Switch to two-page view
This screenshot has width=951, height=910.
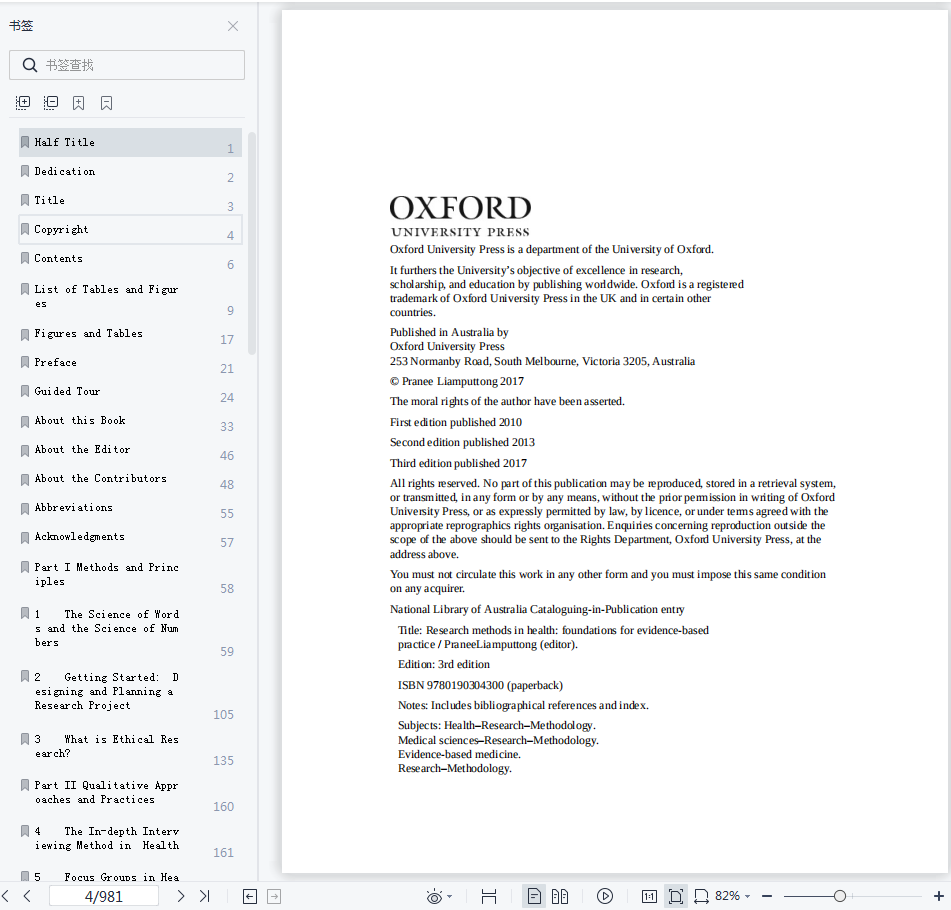(x=560, y=896)
